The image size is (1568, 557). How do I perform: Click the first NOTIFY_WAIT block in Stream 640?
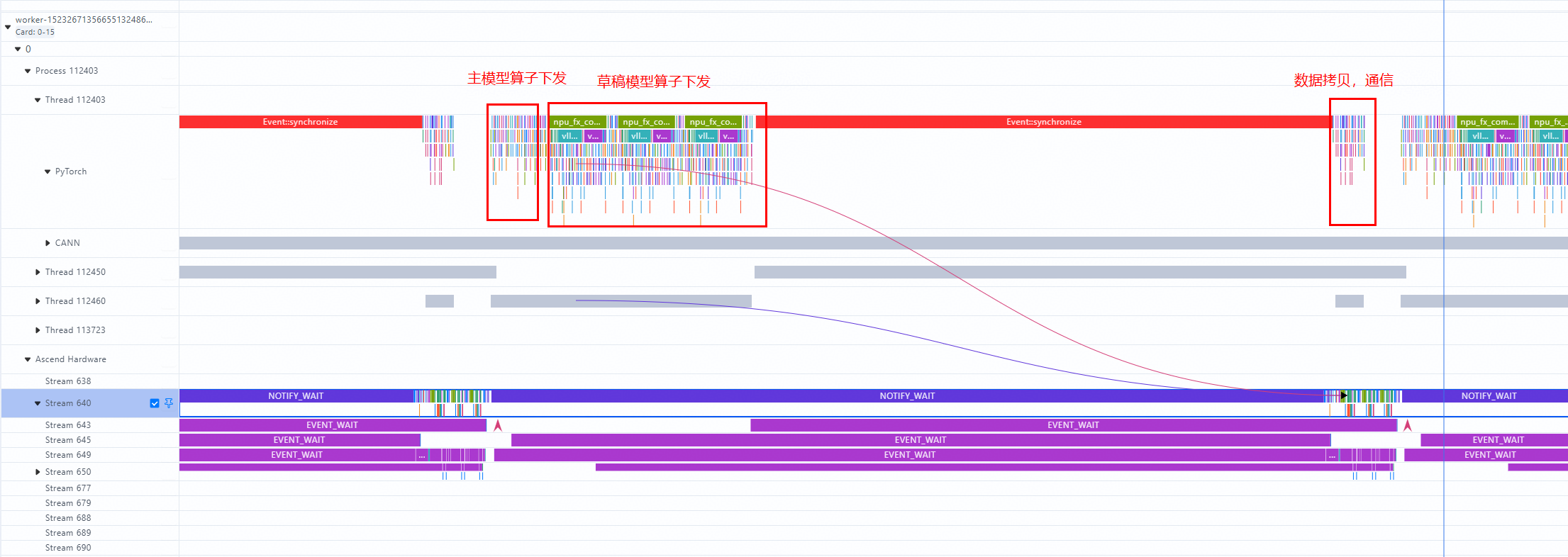(296, 396)
